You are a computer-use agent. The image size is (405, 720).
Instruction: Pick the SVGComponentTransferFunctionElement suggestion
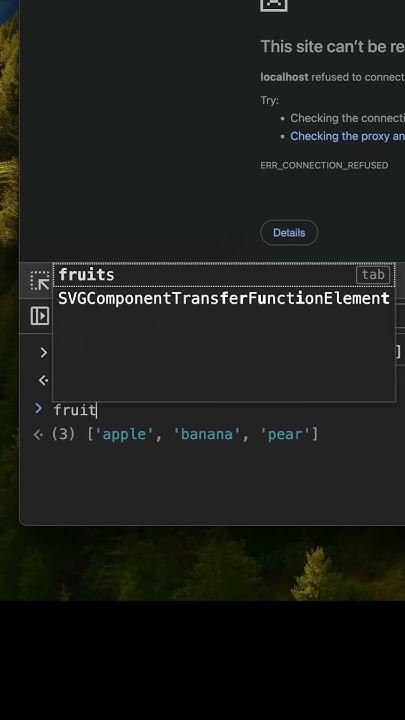point(224,298)
